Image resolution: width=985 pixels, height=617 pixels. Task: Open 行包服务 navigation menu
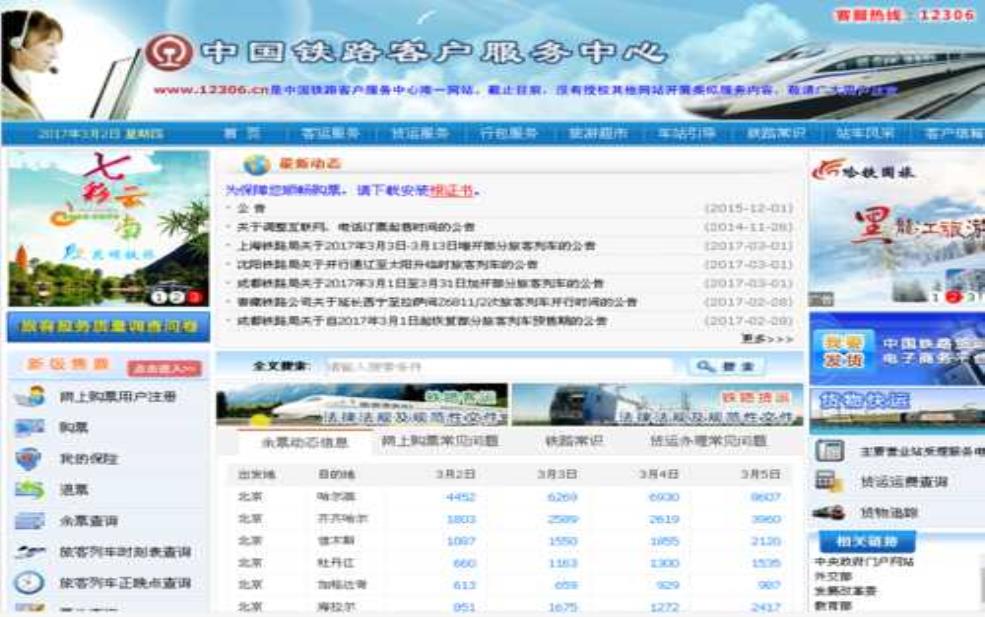[509, 133]
